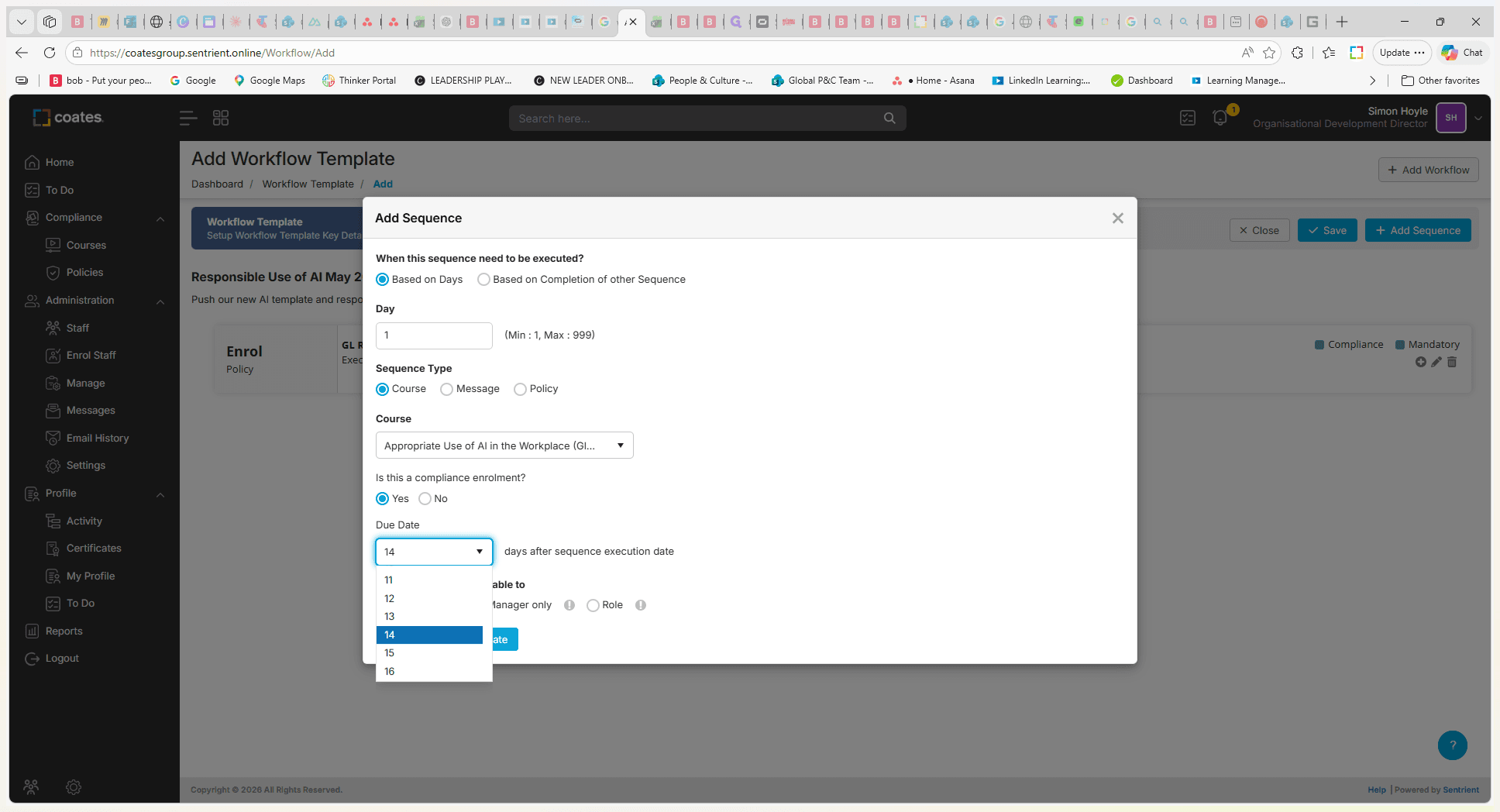
Task: Click the add icon on Enrol sequence
Action: pos(1420,362)
